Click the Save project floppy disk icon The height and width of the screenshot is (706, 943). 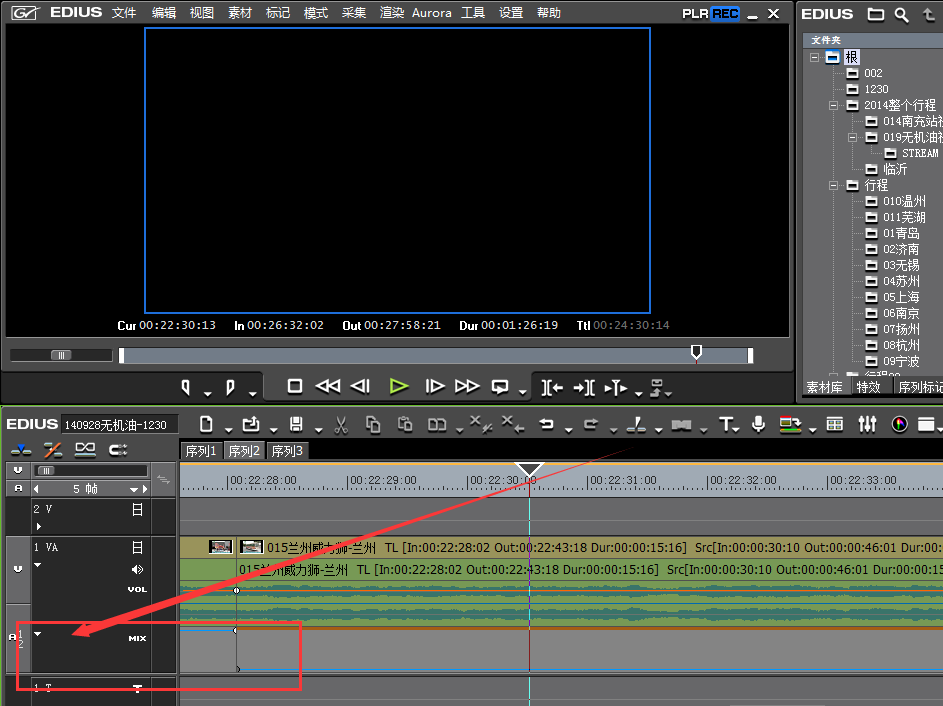pyautogui.click(x=296, y=424)
